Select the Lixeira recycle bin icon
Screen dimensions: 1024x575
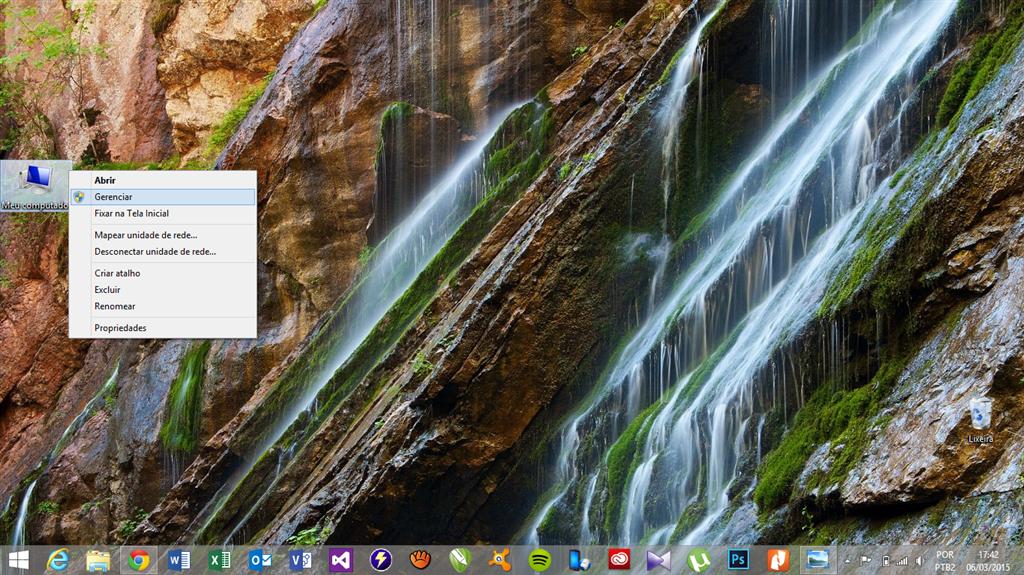[x=980, y=420]
